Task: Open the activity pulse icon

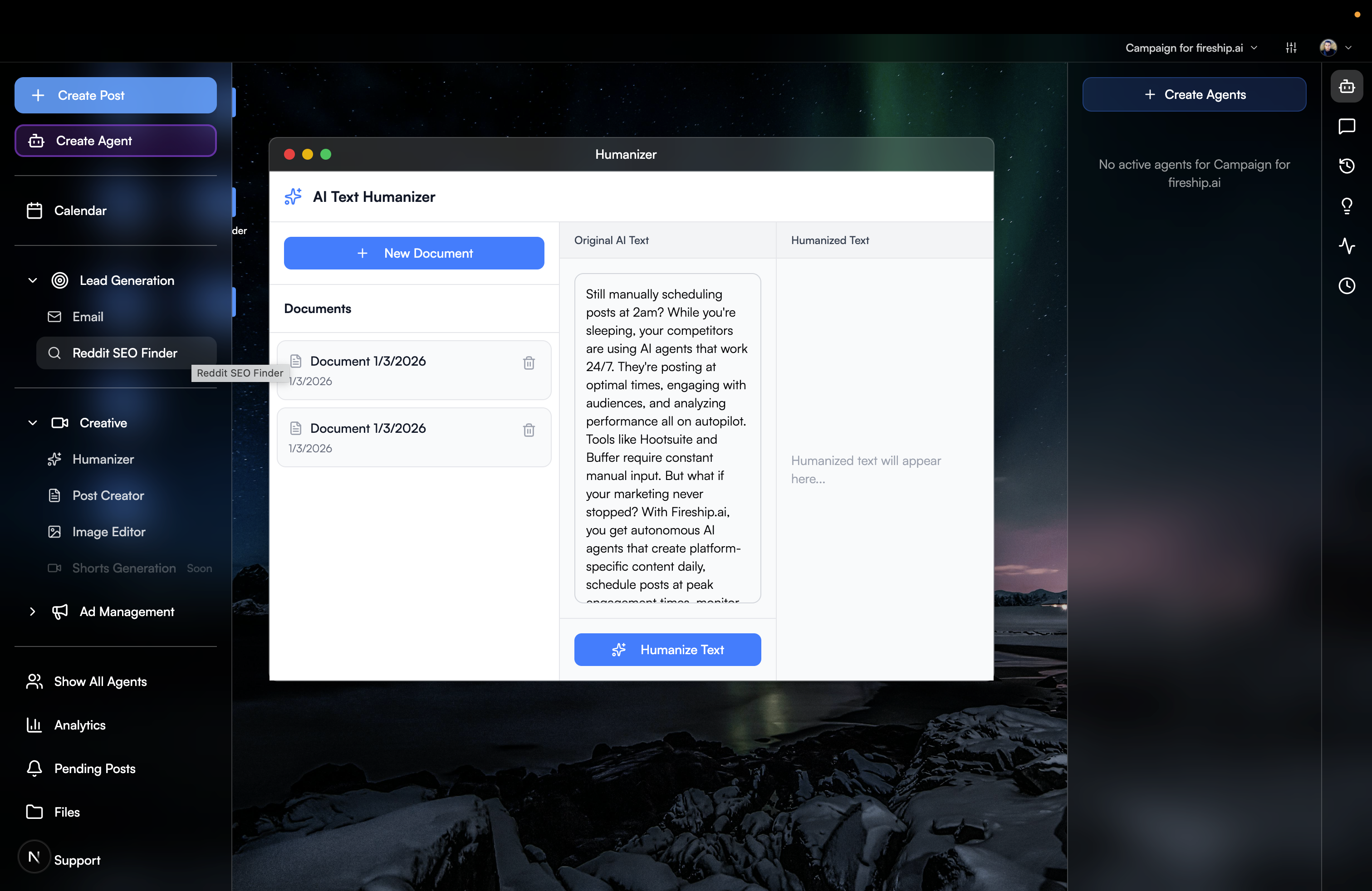Action: click(1346, 246)
